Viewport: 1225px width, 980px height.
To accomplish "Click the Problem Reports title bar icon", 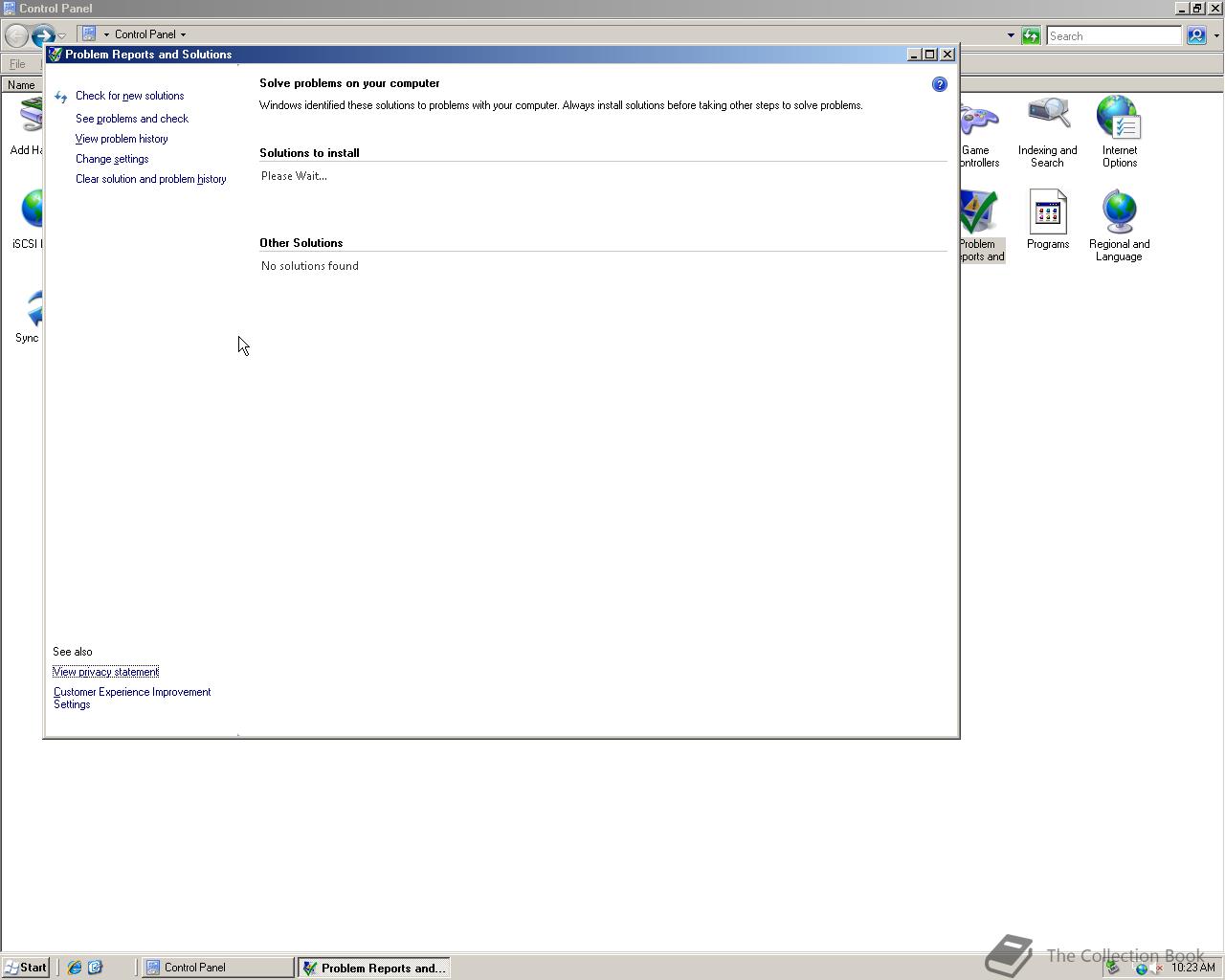I will tap(56, 55).
